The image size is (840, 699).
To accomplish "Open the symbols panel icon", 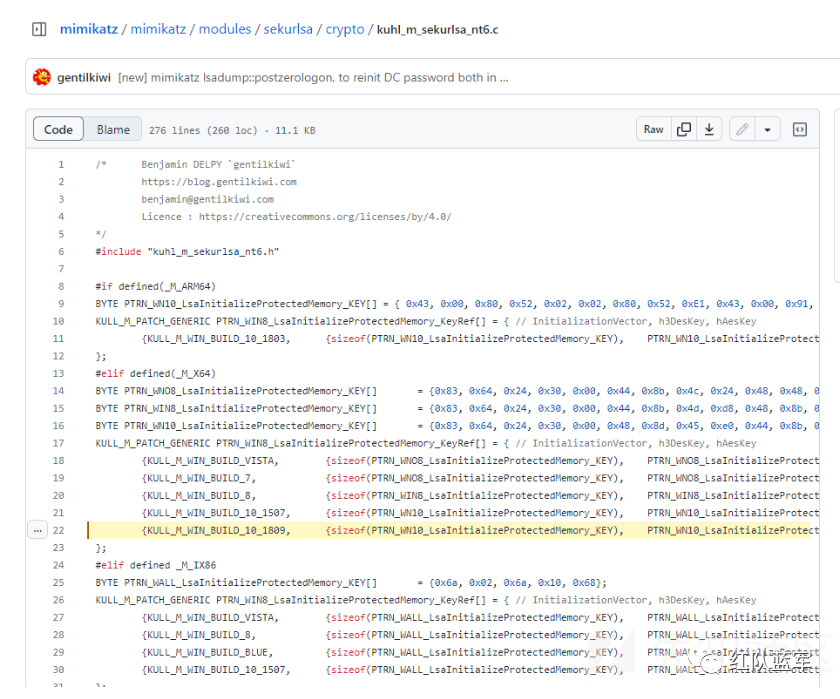I will [799, 129].
